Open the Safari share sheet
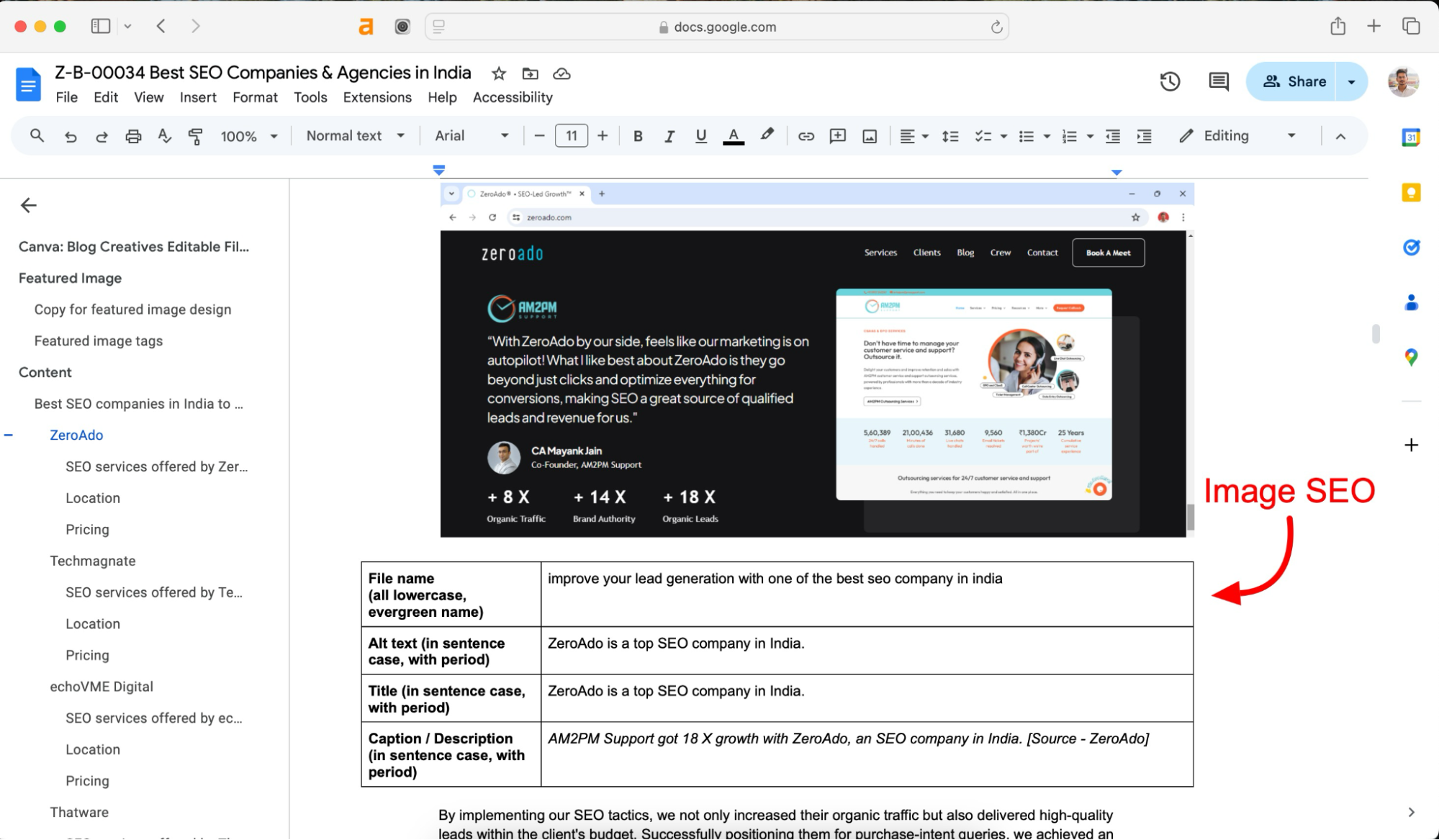1439x840 pixels. tap(1337, 27)
